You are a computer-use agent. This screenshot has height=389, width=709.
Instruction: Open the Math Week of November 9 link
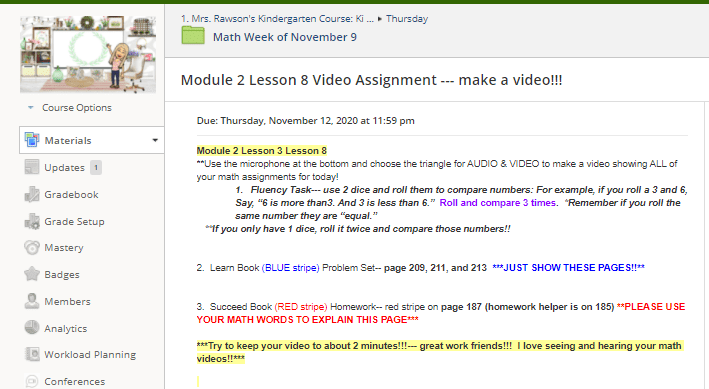point(285,37)
